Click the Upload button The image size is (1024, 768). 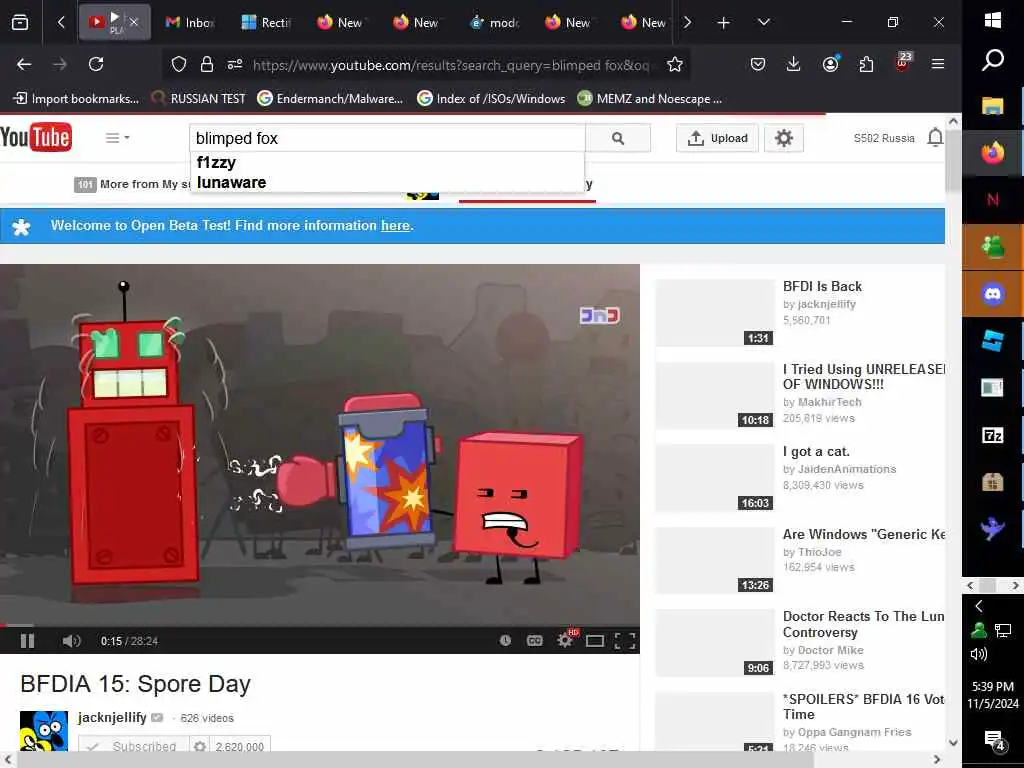[717, 138]
